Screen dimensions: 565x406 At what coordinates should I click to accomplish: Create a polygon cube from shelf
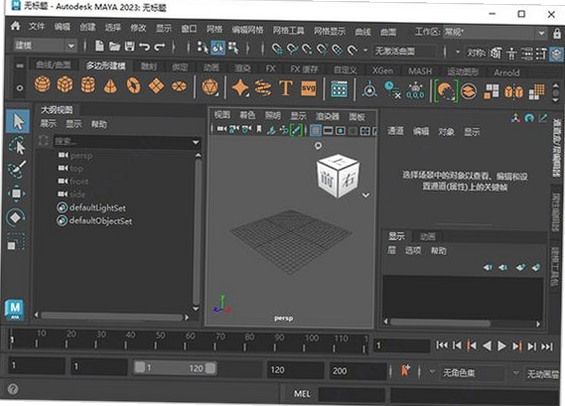[65, 85]
